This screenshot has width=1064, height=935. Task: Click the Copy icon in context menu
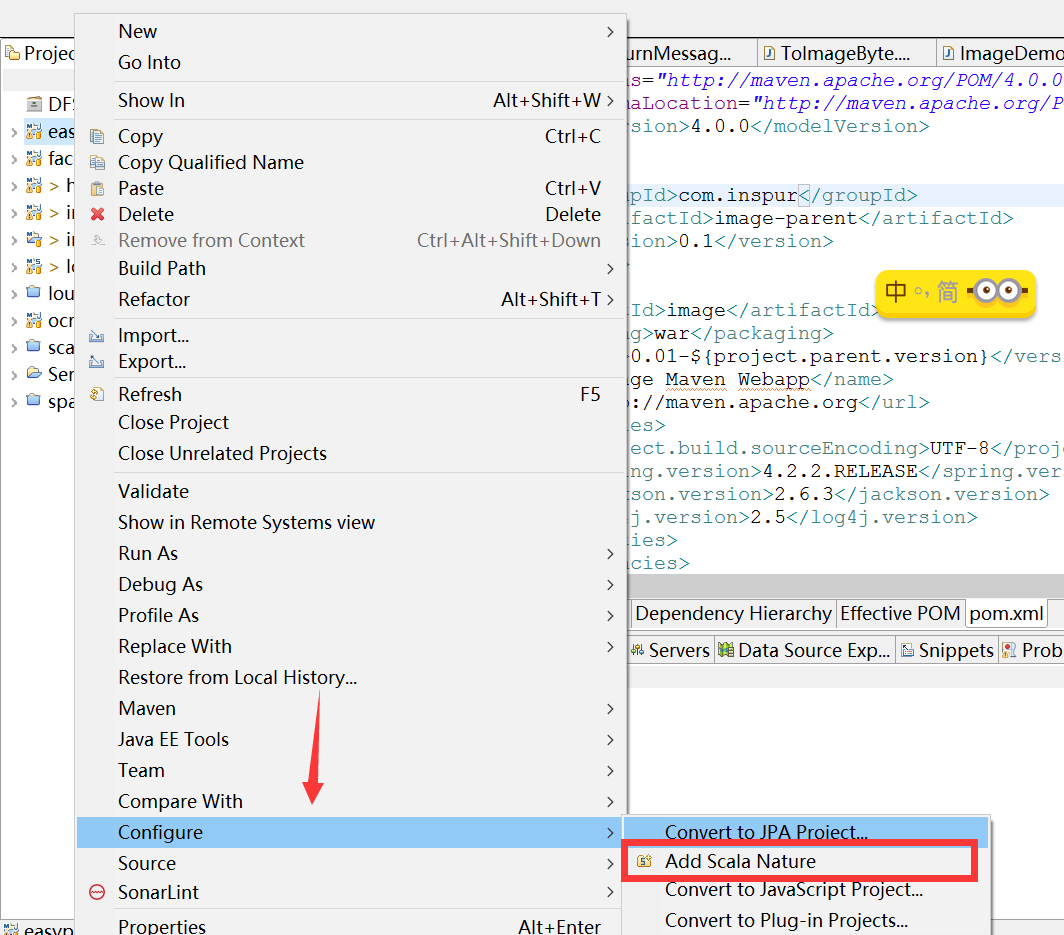(98, 136)
